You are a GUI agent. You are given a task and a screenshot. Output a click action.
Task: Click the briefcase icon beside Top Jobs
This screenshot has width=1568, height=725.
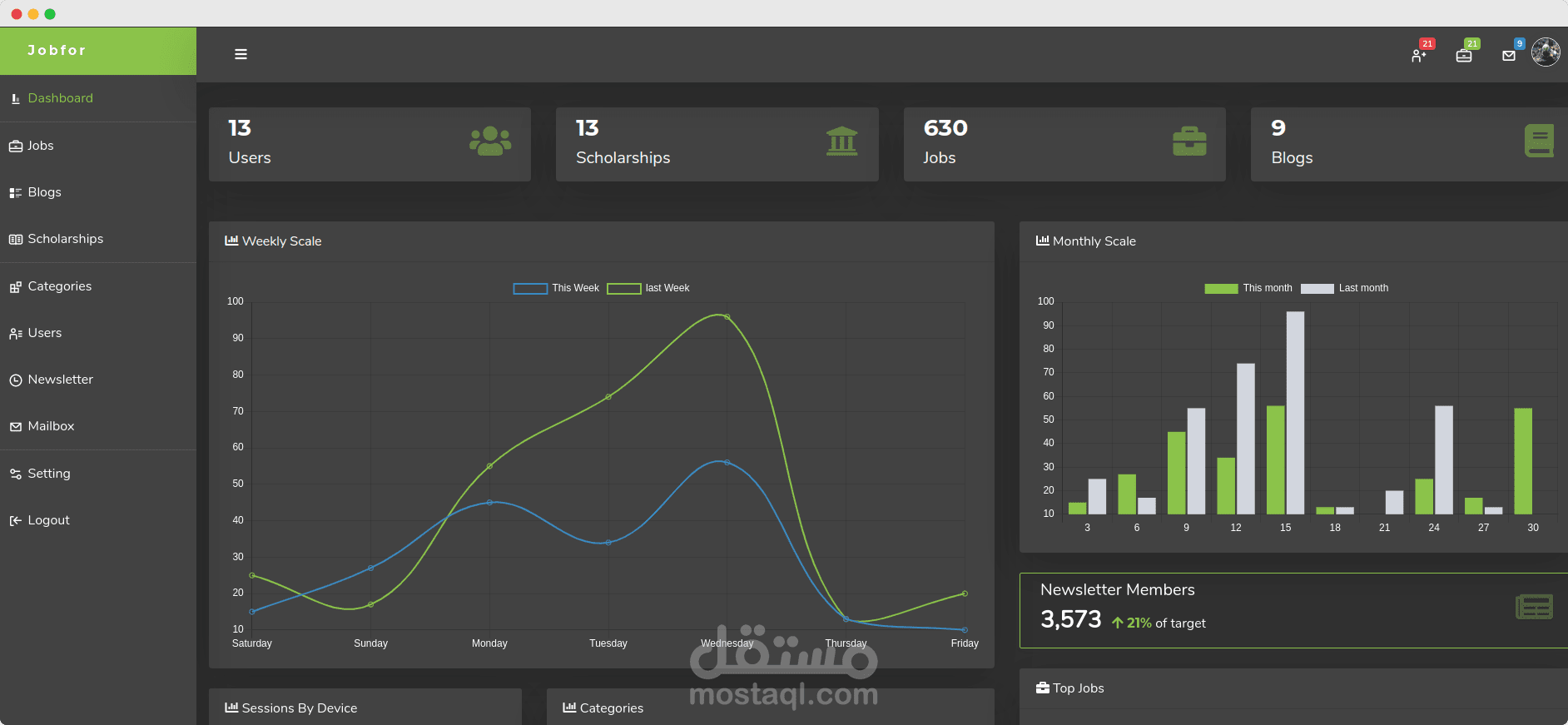pyautogui.click(x=1043, y=688)
